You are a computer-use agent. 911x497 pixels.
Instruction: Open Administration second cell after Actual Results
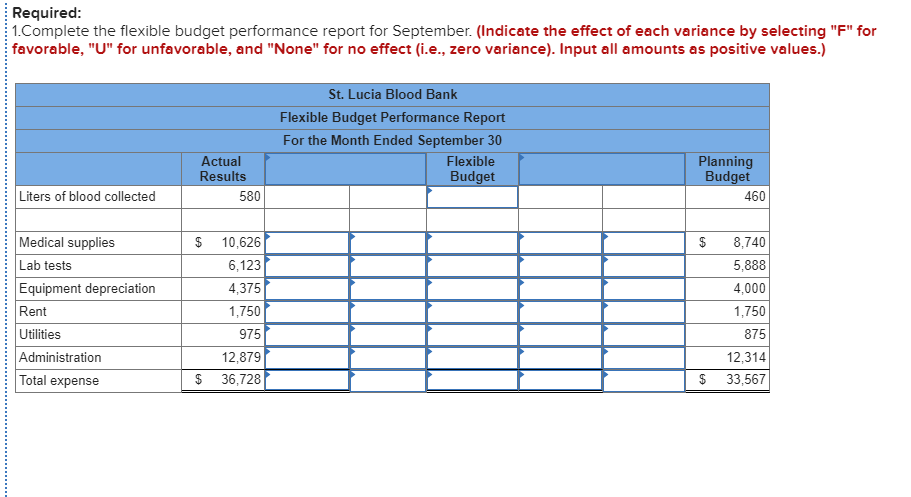(x=388, y=358)
